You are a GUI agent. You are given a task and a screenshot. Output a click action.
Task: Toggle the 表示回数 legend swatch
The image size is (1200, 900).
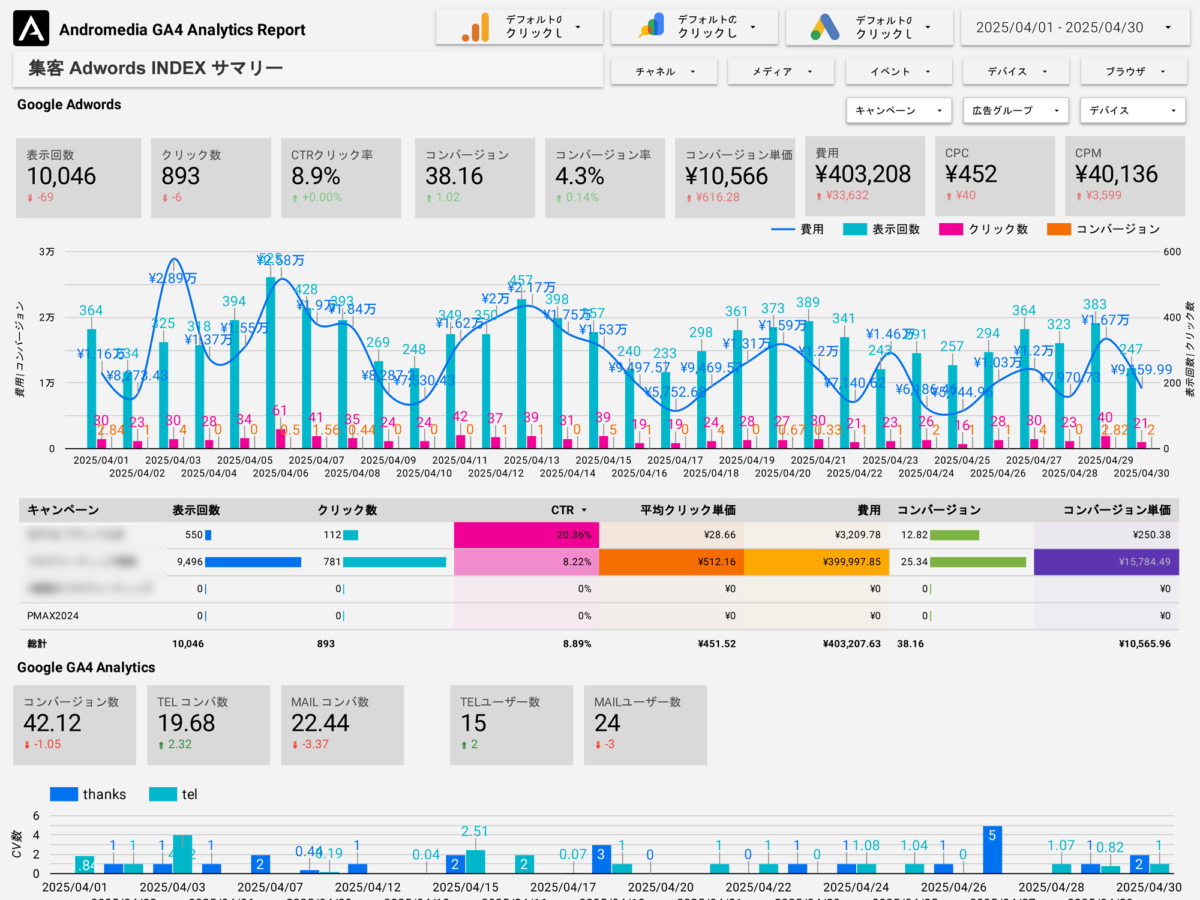[x=856, y=229]
